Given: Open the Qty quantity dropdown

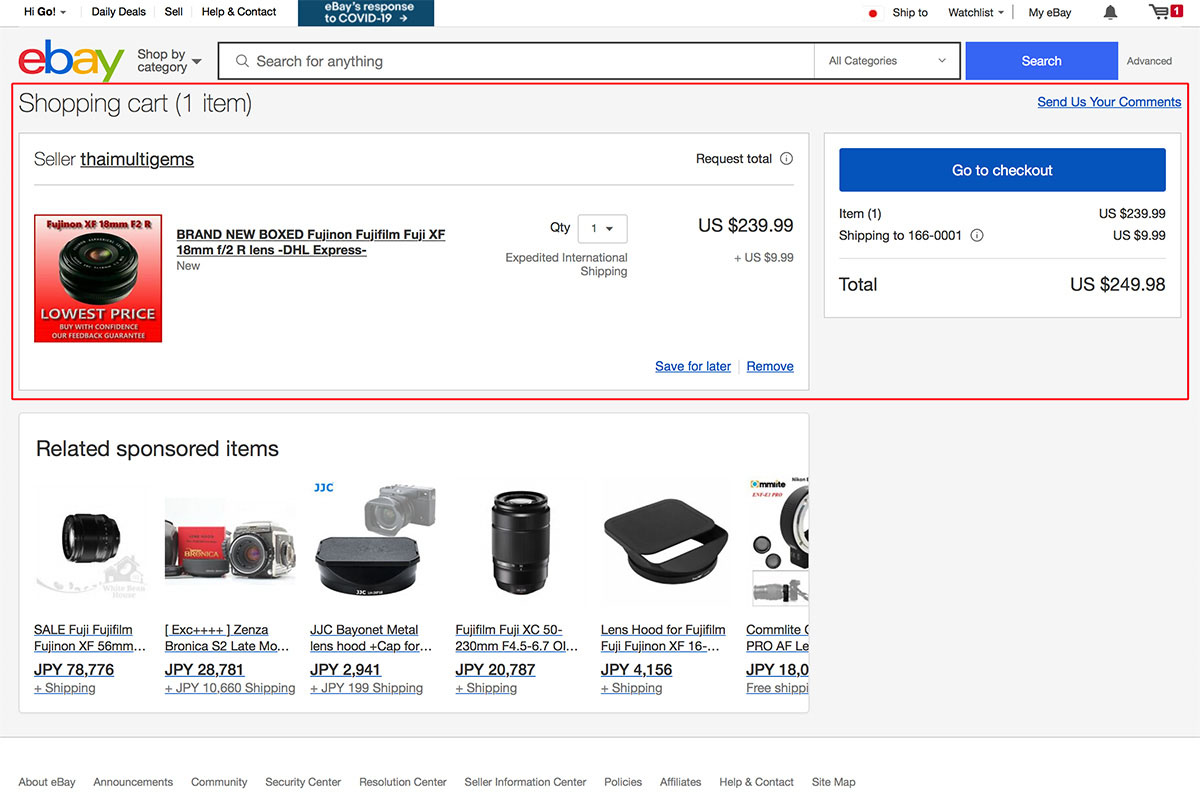Looking at the screenshot, I should pos(602,229).
